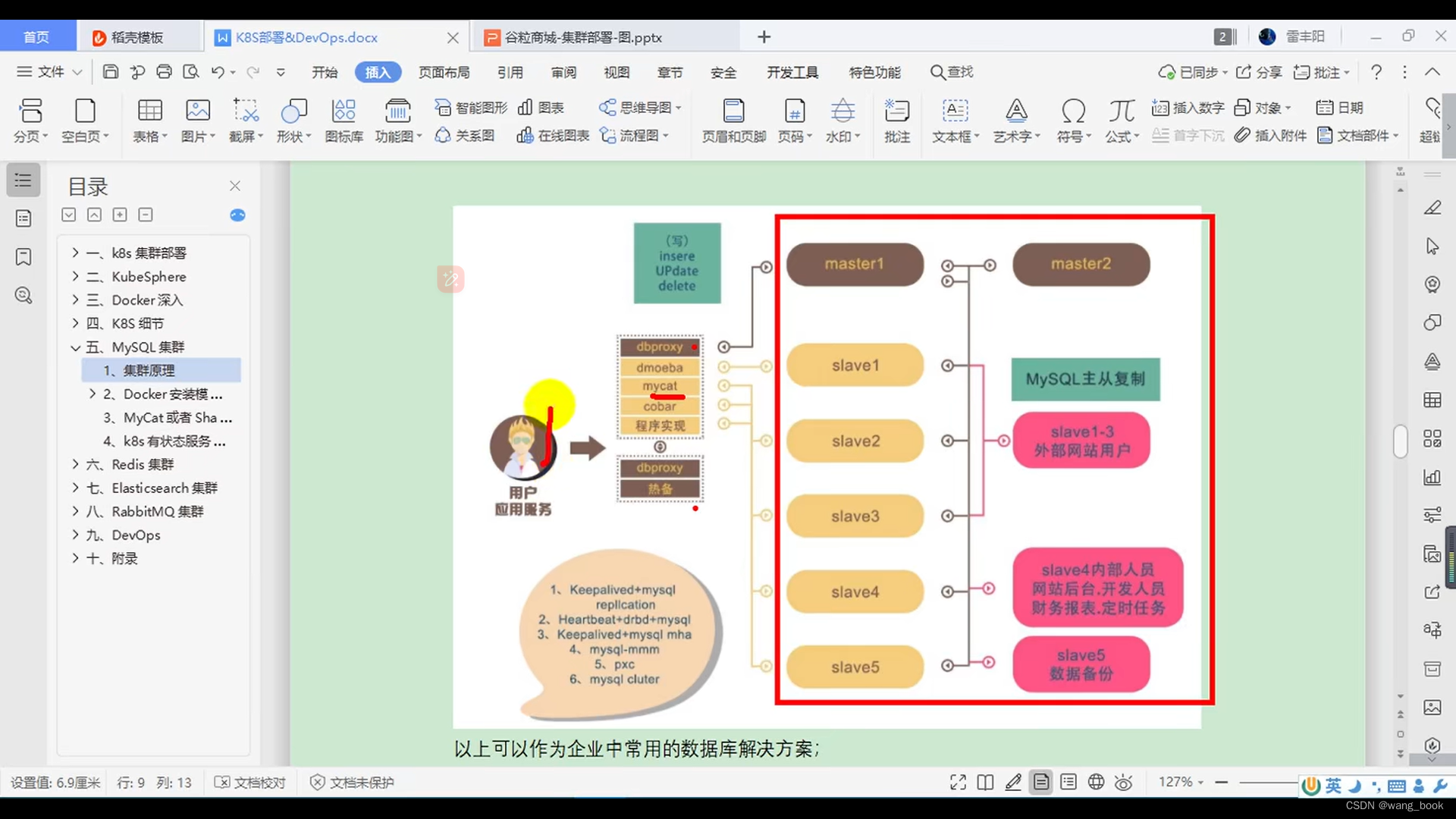The width and height of the screenshot is (1456, 819).
Task: Open the 截屏 screenshot tool
Action: (x=246, y=121)
